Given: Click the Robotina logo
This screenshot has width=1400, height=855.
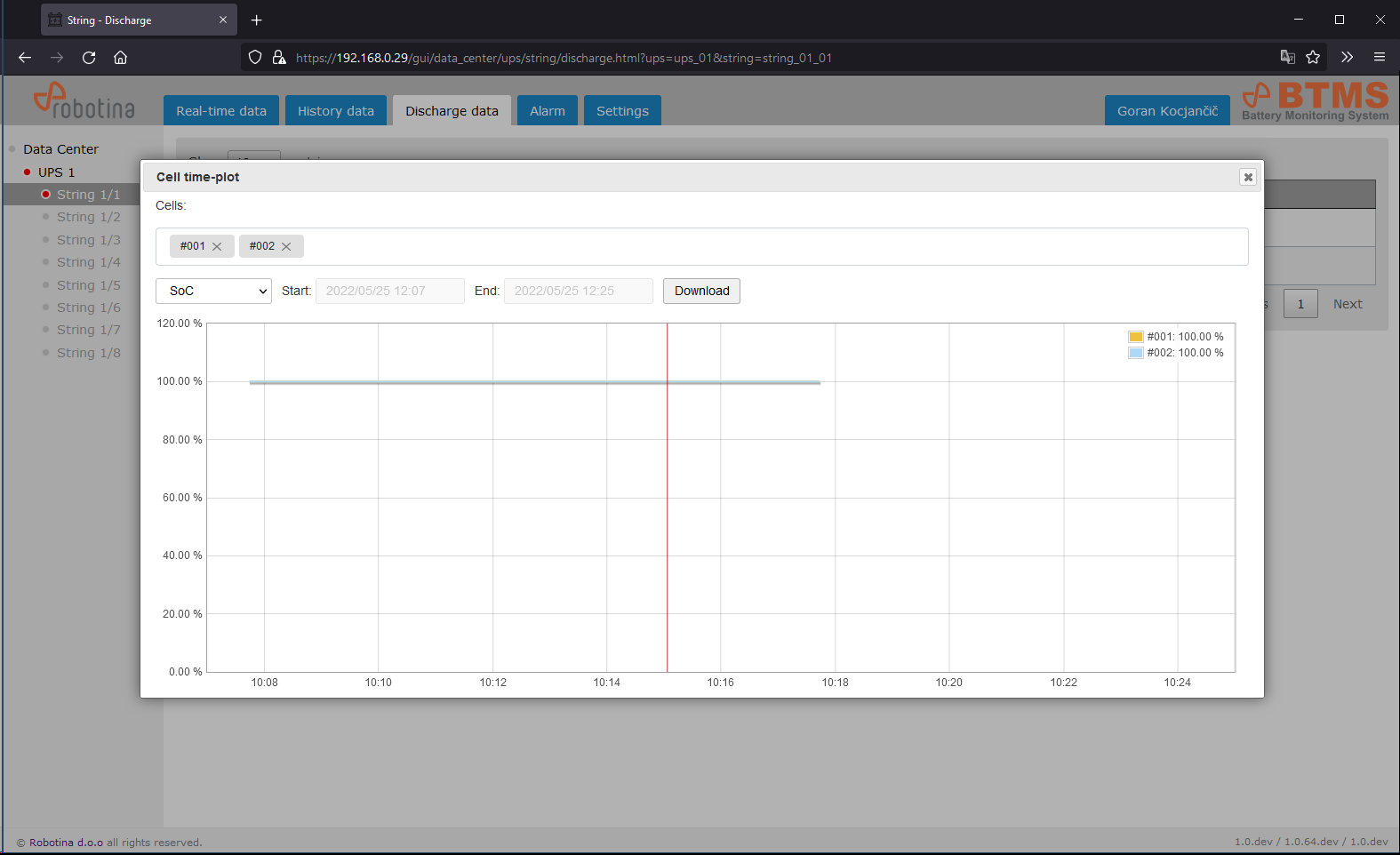Looking at the screenshot, I should [84, 101].
